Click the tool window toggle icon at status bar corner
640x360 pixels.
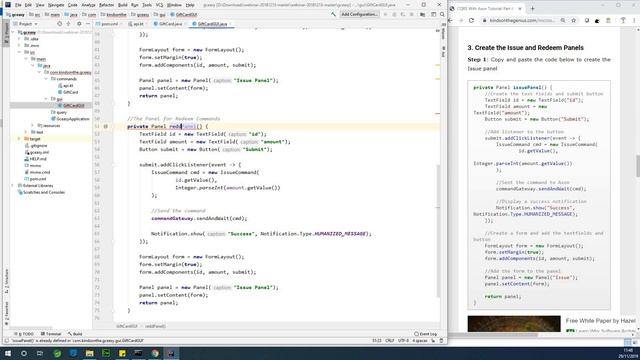click(x=6, y=340)
